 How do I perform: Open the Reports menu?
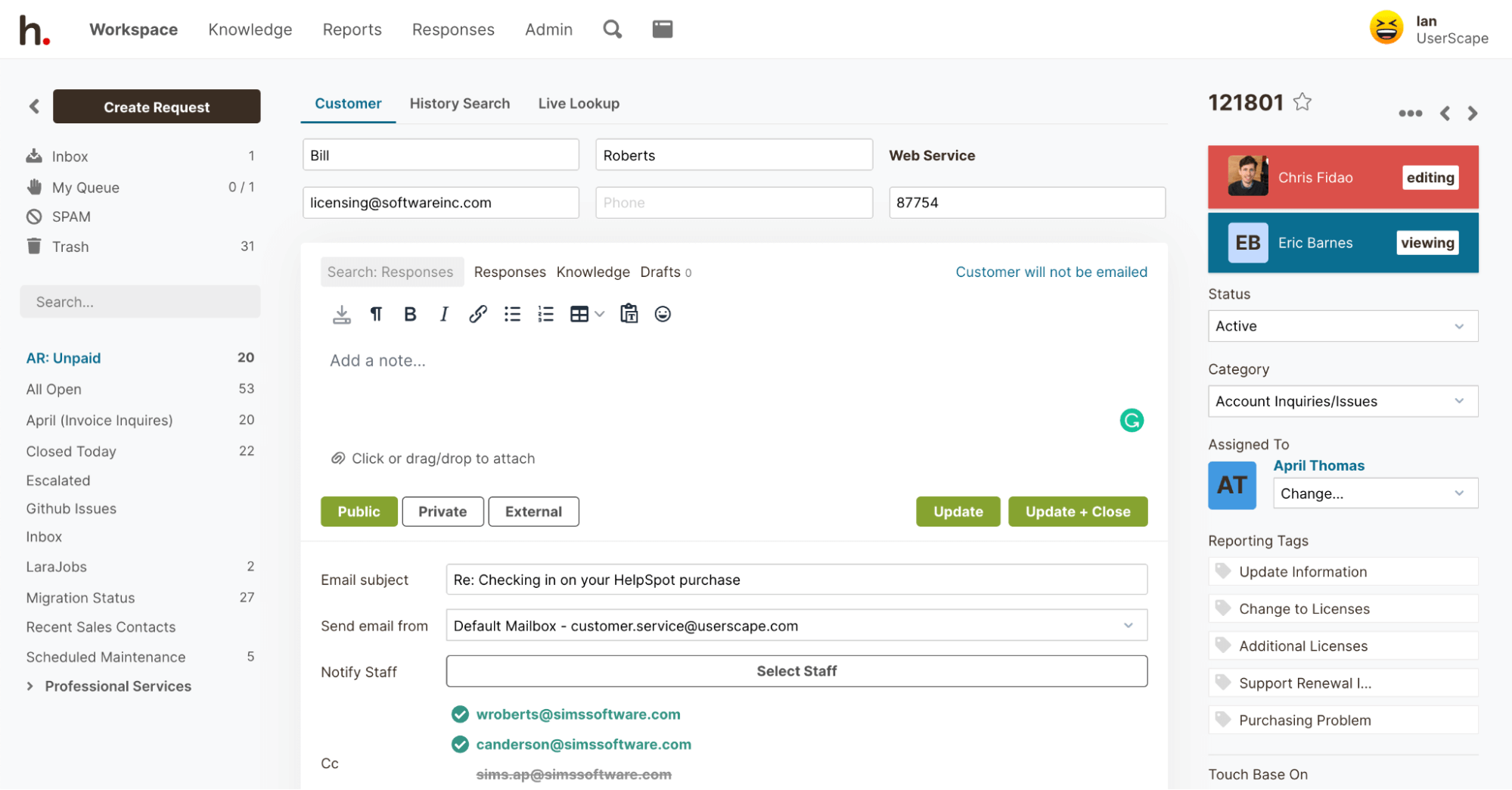pyautogui.click(x=352, y=30)
